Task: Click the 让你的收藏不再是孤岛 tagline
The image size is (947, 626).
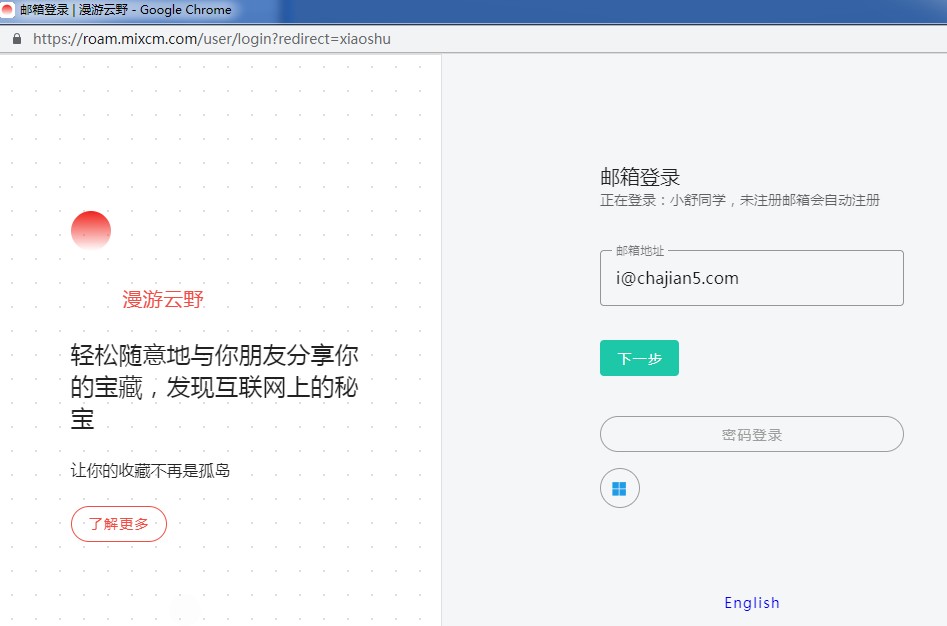Action: coord(150,470)
